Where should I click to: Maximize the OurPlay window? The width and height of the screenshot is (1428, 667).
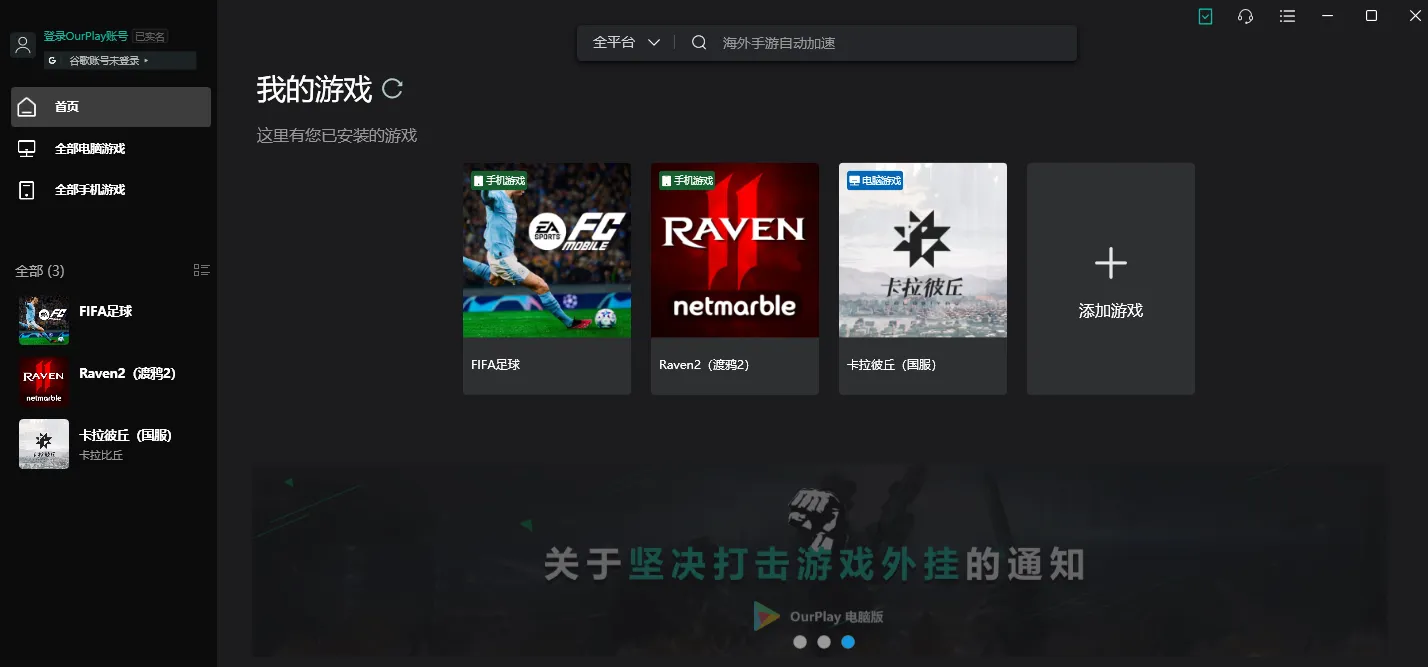(1372, 16)
